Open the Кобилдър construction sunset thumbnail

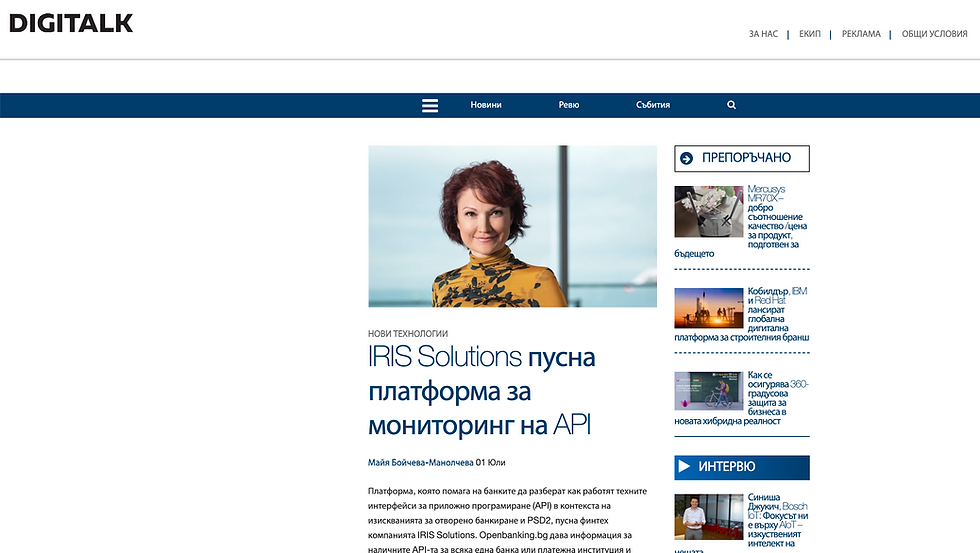tap(709, 308)
